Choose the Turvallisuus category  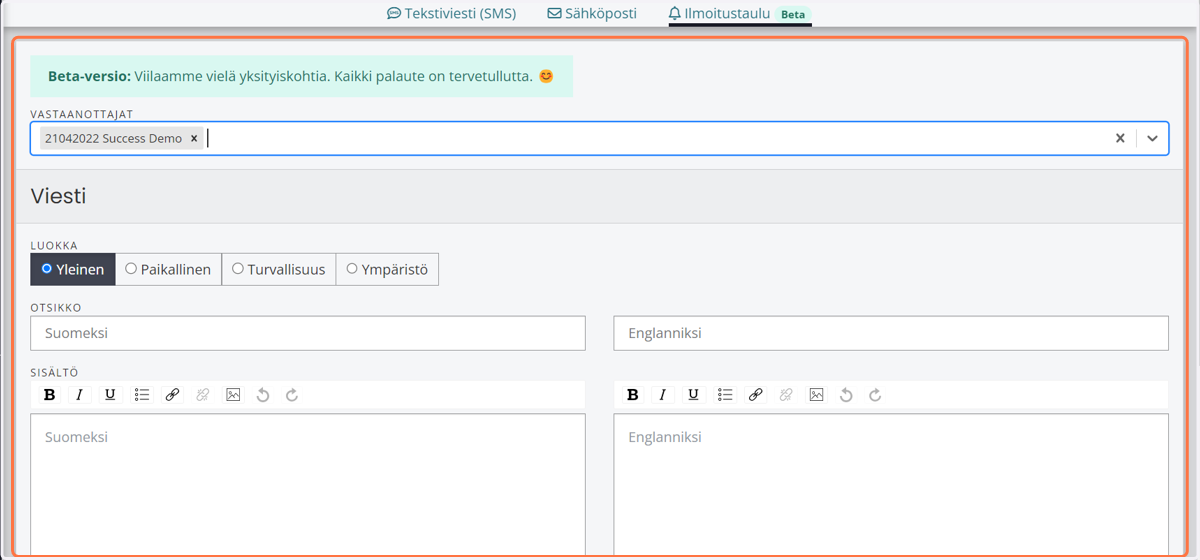coord(279,269)
